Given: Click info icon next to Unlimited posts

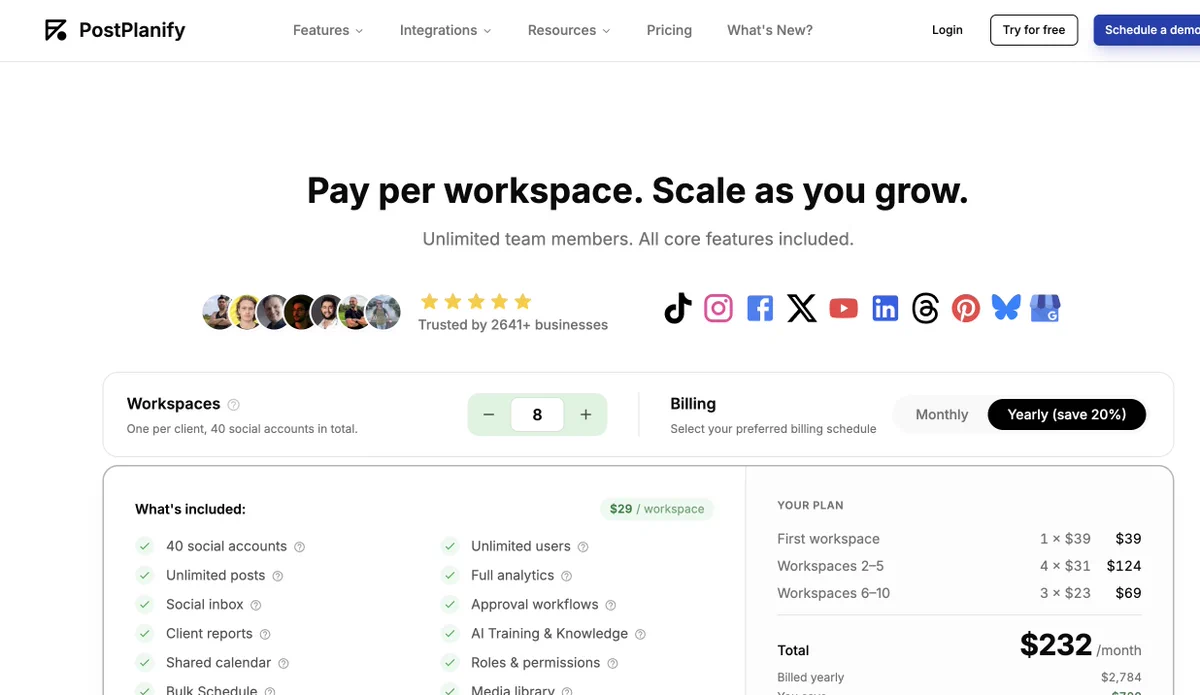Looking at the screenshot, I should coord(278,576).
